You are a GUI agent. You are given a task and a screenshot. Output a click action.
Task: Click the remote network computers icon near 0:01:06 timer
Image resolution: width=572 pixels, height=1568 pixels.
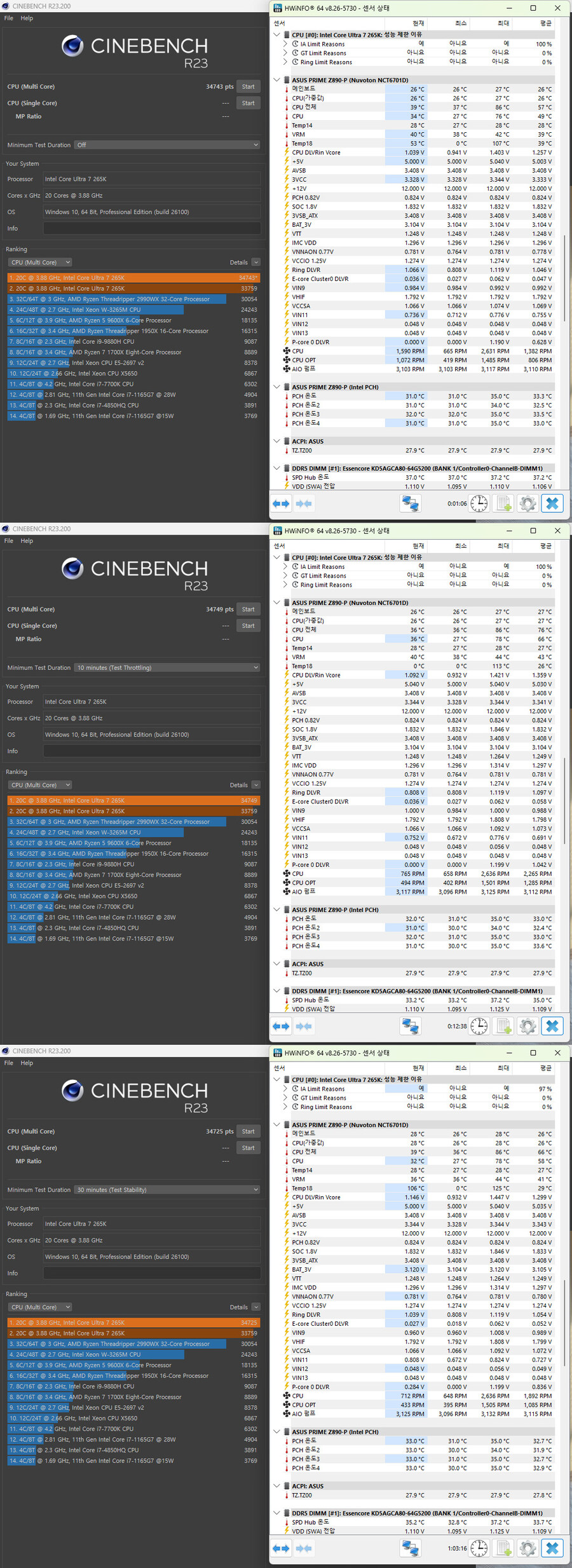pyautogui.click(x=411, y=504)
